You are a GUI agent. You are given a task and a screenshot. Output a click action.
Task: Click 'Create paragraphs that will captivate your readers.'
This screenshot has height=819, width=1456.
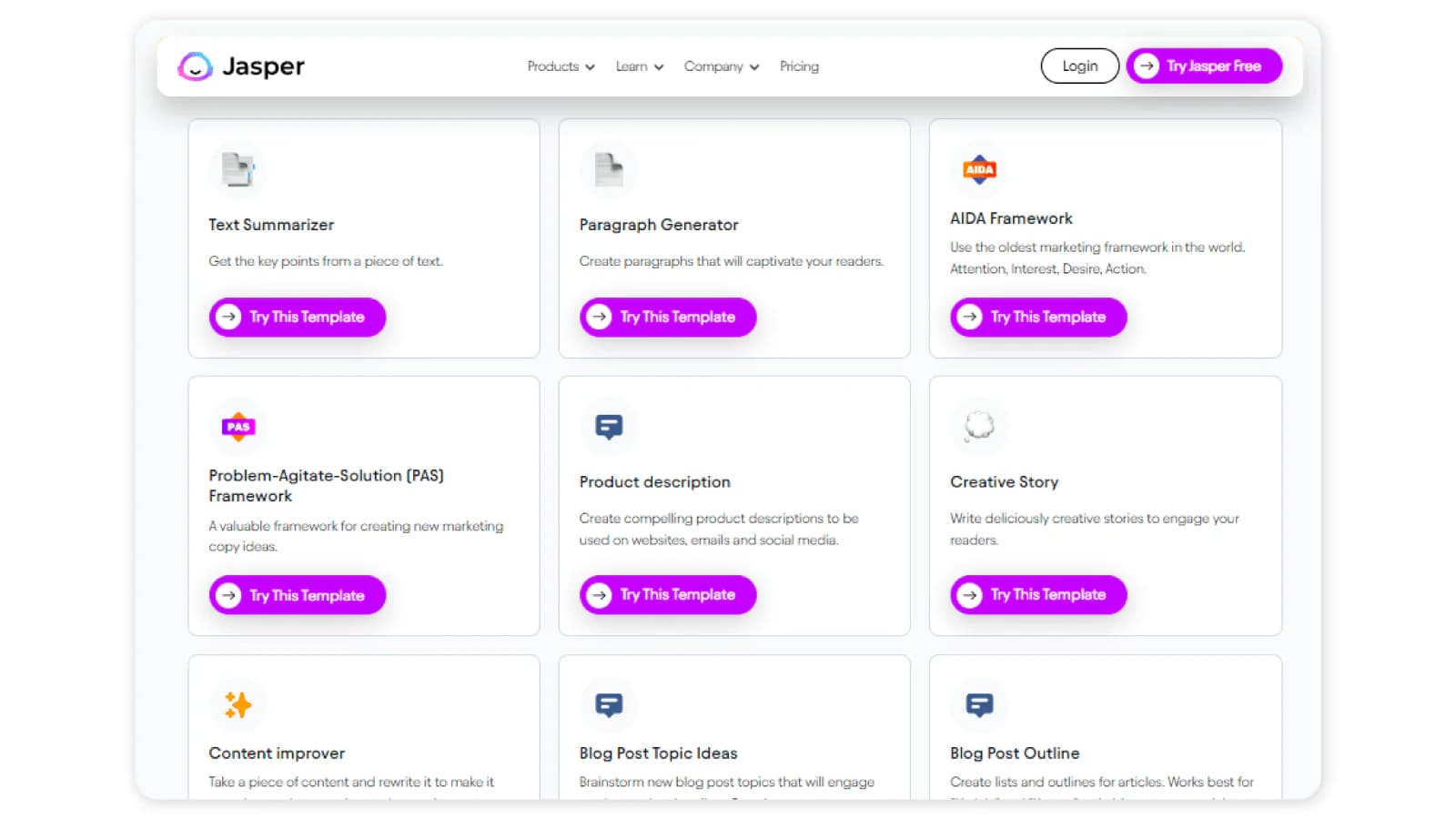732,261
